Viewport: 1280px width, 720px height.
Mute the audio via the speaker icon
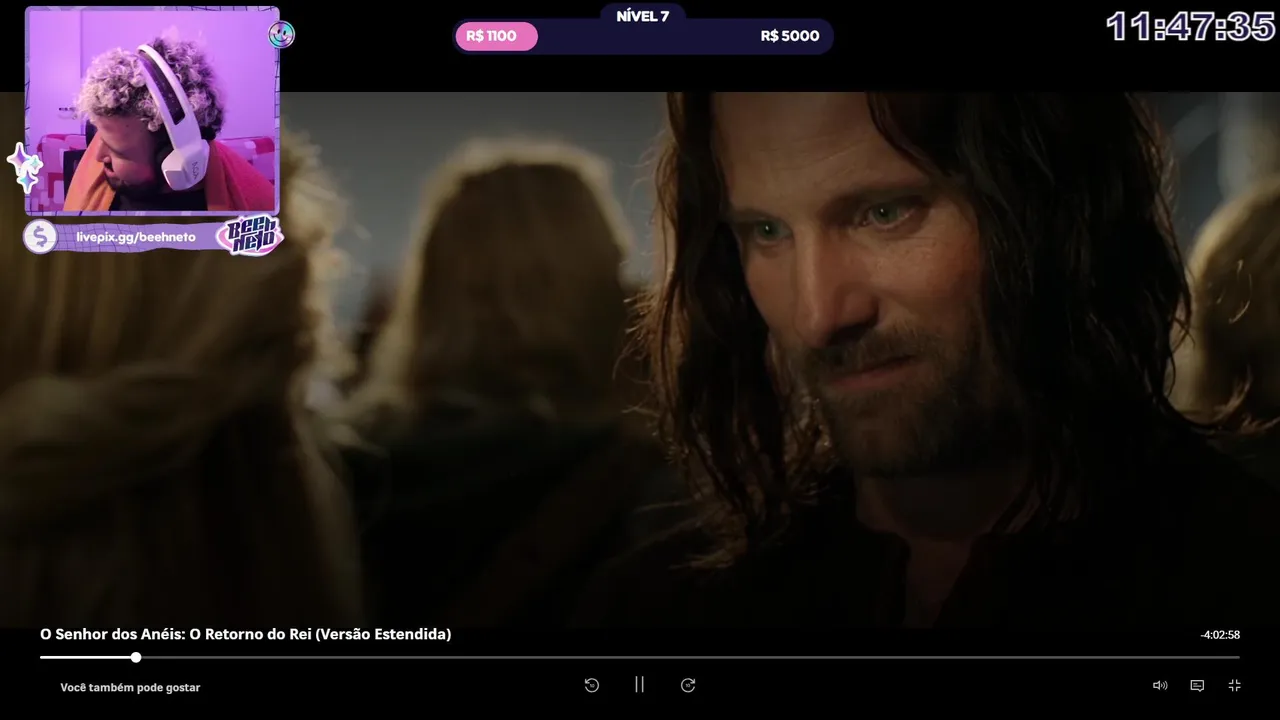click(x=1160, y=685)
